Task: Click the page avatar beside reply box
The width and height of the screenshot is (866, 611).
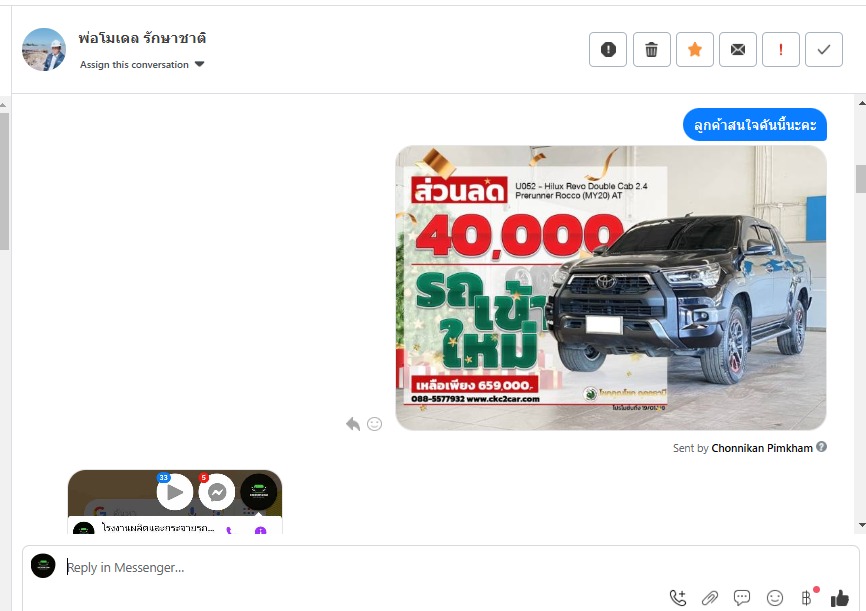Action: coord(43,566)
